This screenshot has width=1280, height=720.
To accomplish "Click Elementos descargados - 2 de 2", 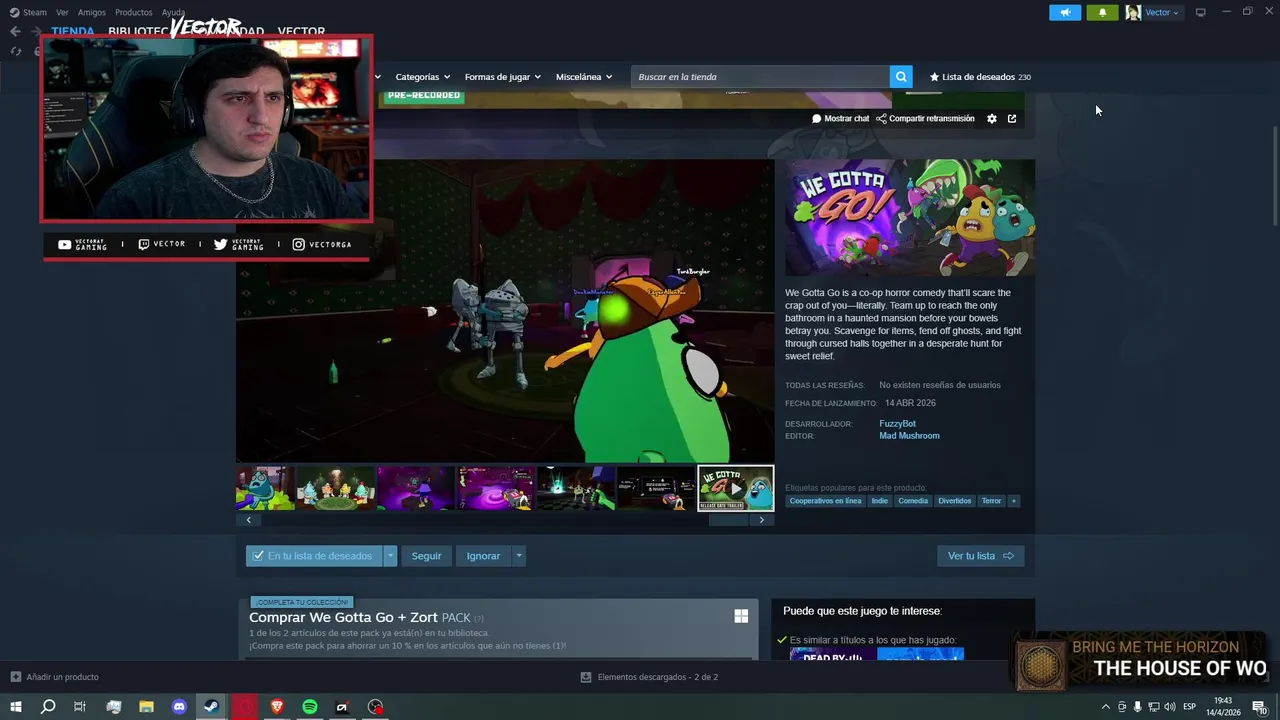I will click(657, 677).
